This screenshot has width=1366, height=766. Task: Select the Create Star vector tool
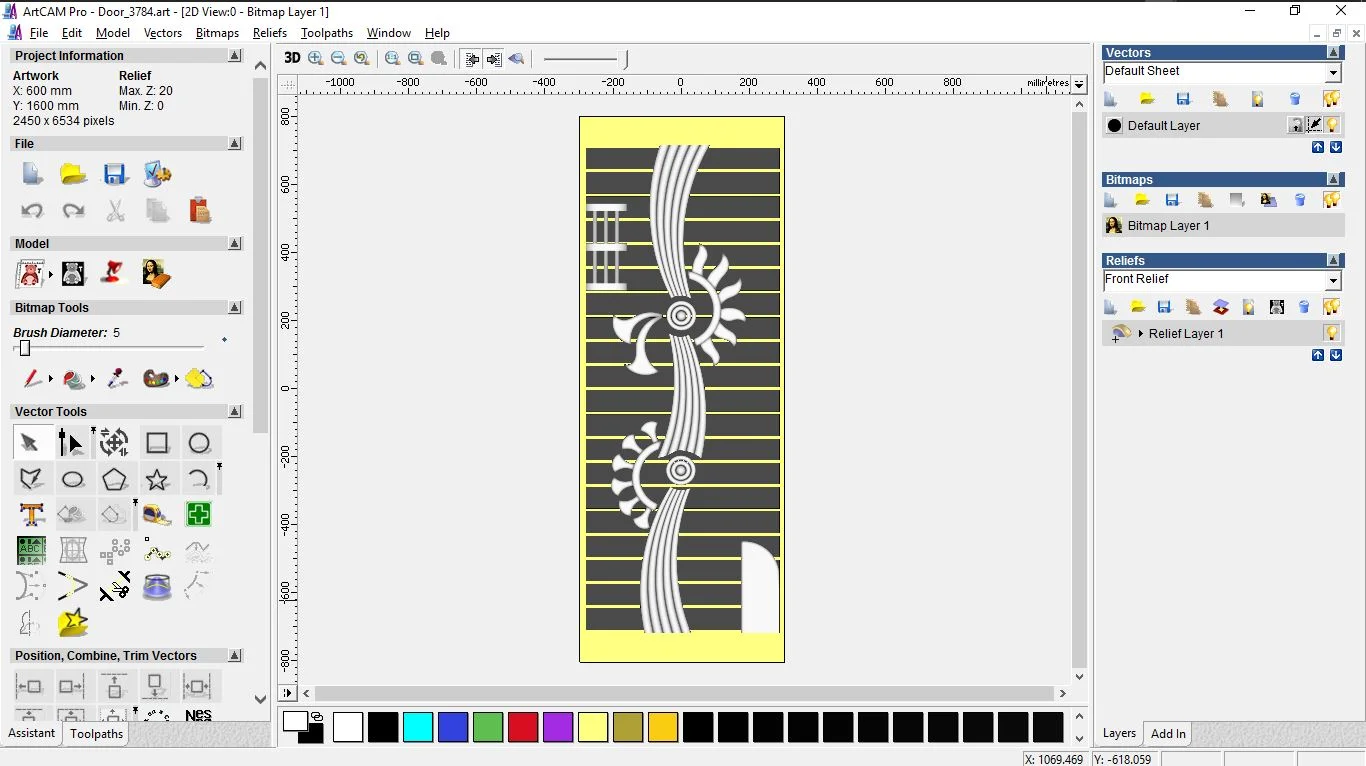[157, 479]
